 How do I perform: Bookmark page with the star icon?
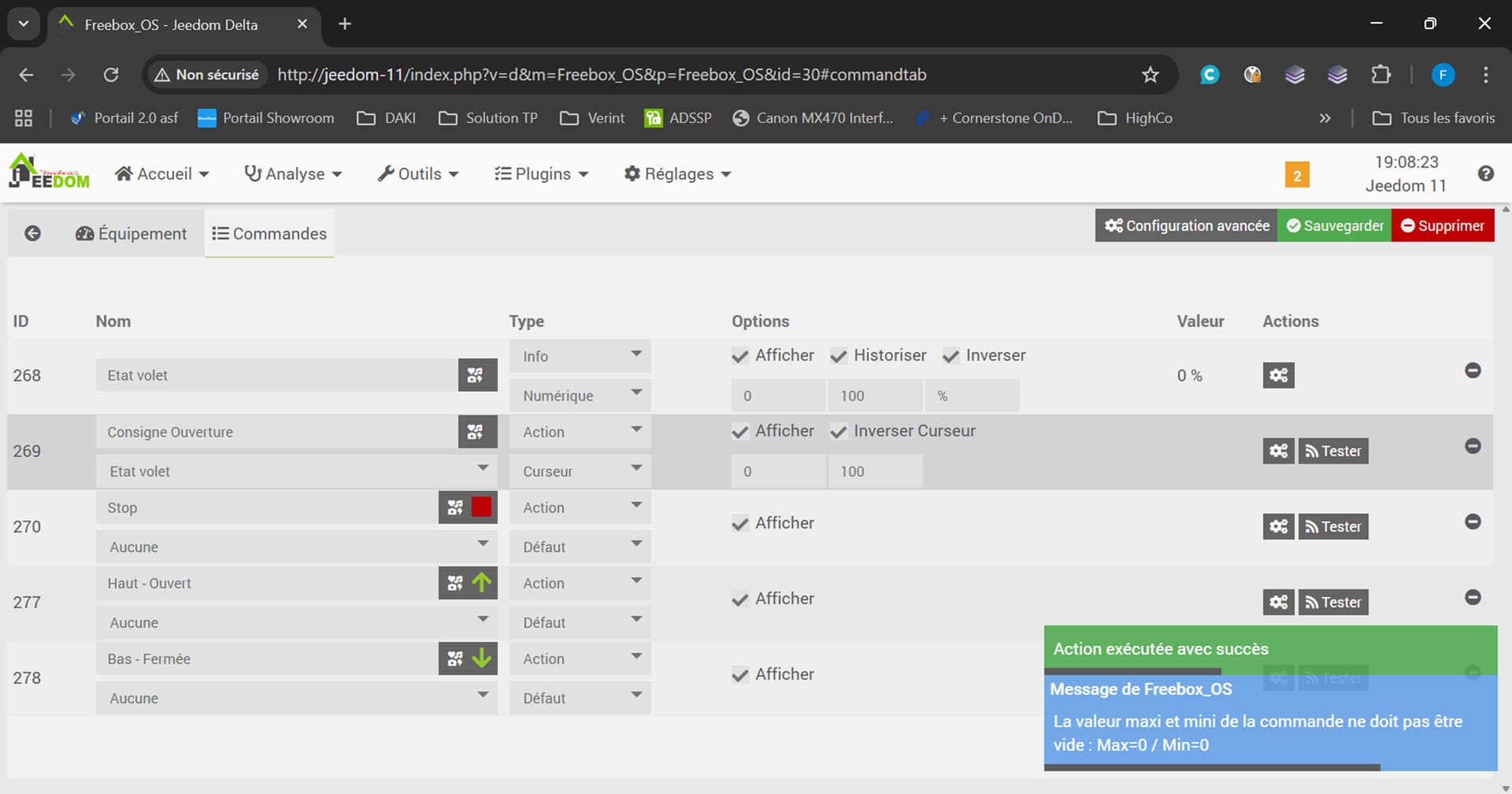click(x=1150, y=75)
